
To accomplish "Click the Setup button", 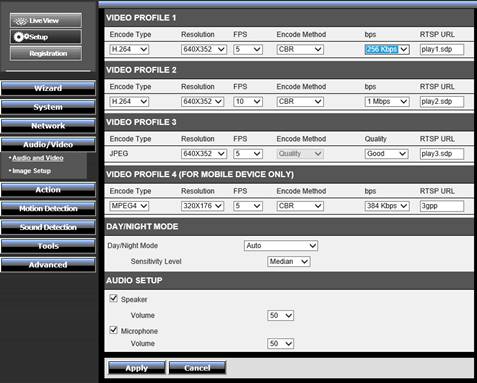I will [46, 37].
